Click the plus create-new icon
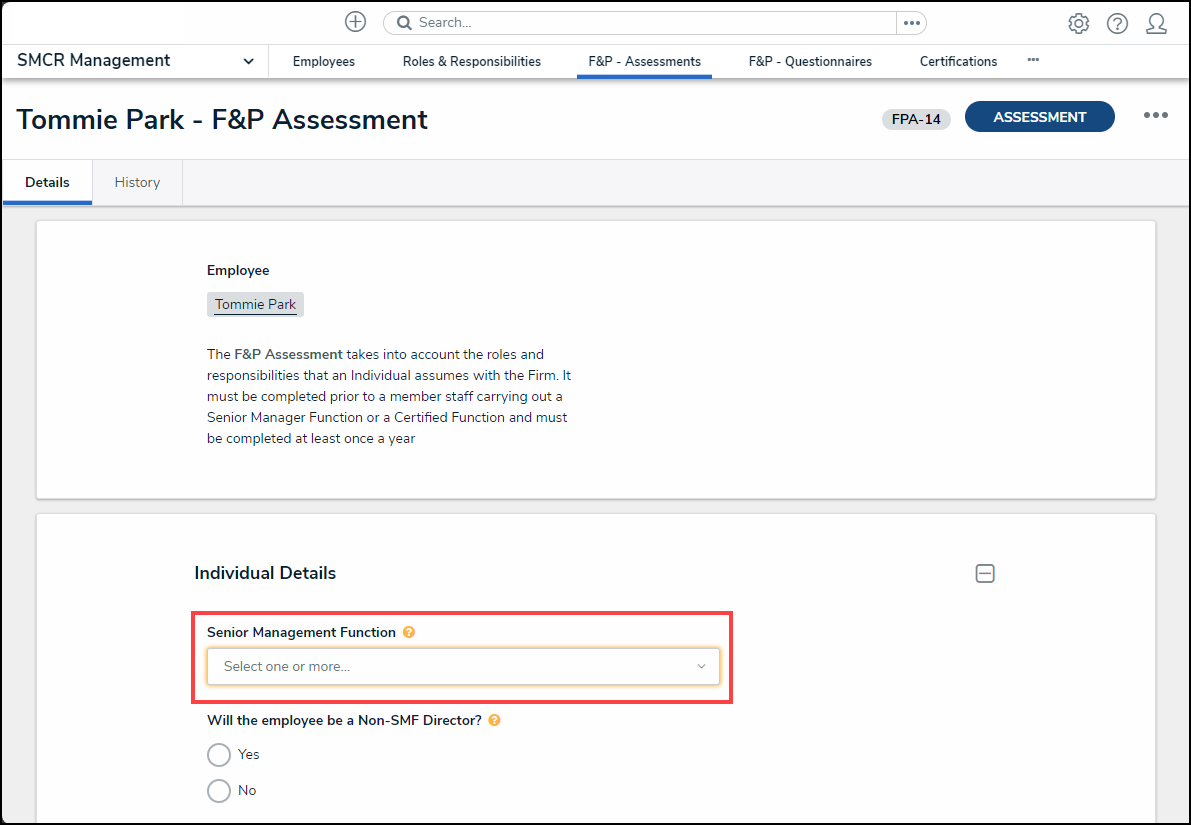This screenshot has height=825, width=1191. pos(355,22)
